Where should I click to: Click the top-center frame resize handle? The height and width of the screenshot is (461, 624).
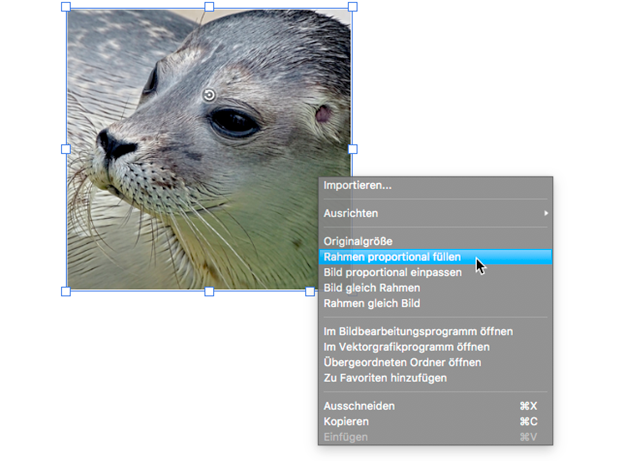[209, 7]
